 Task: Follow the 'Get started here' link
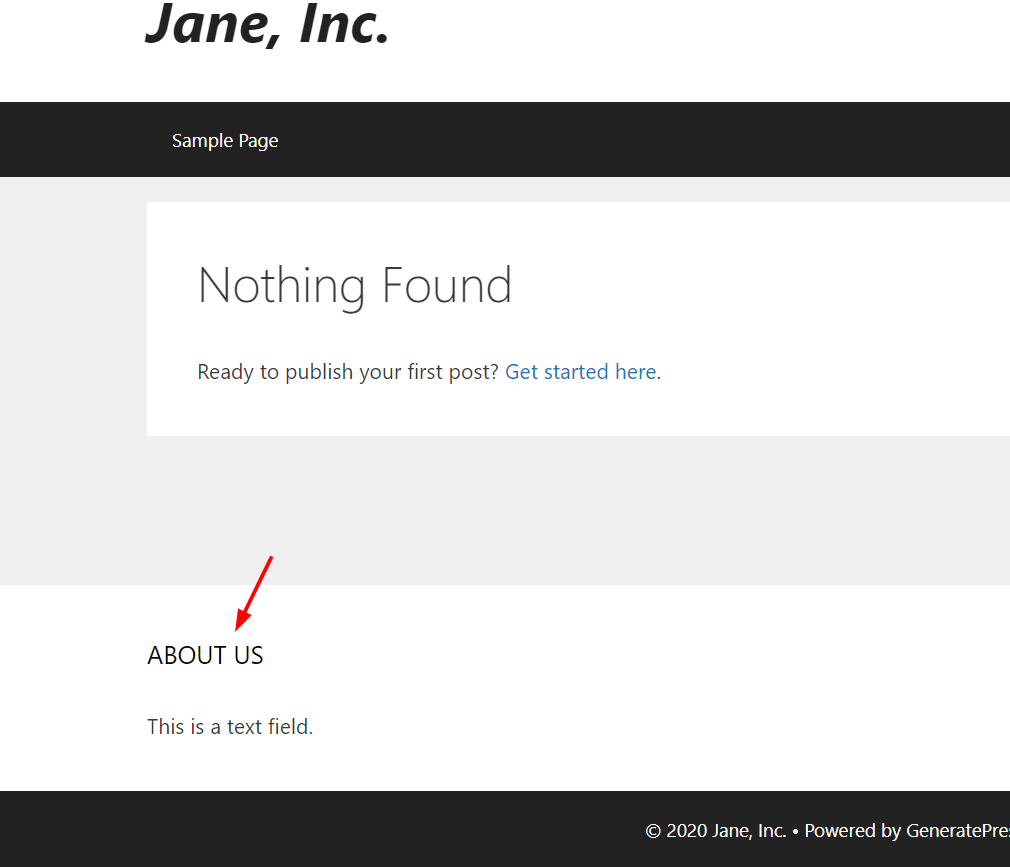tap(580, 372)
